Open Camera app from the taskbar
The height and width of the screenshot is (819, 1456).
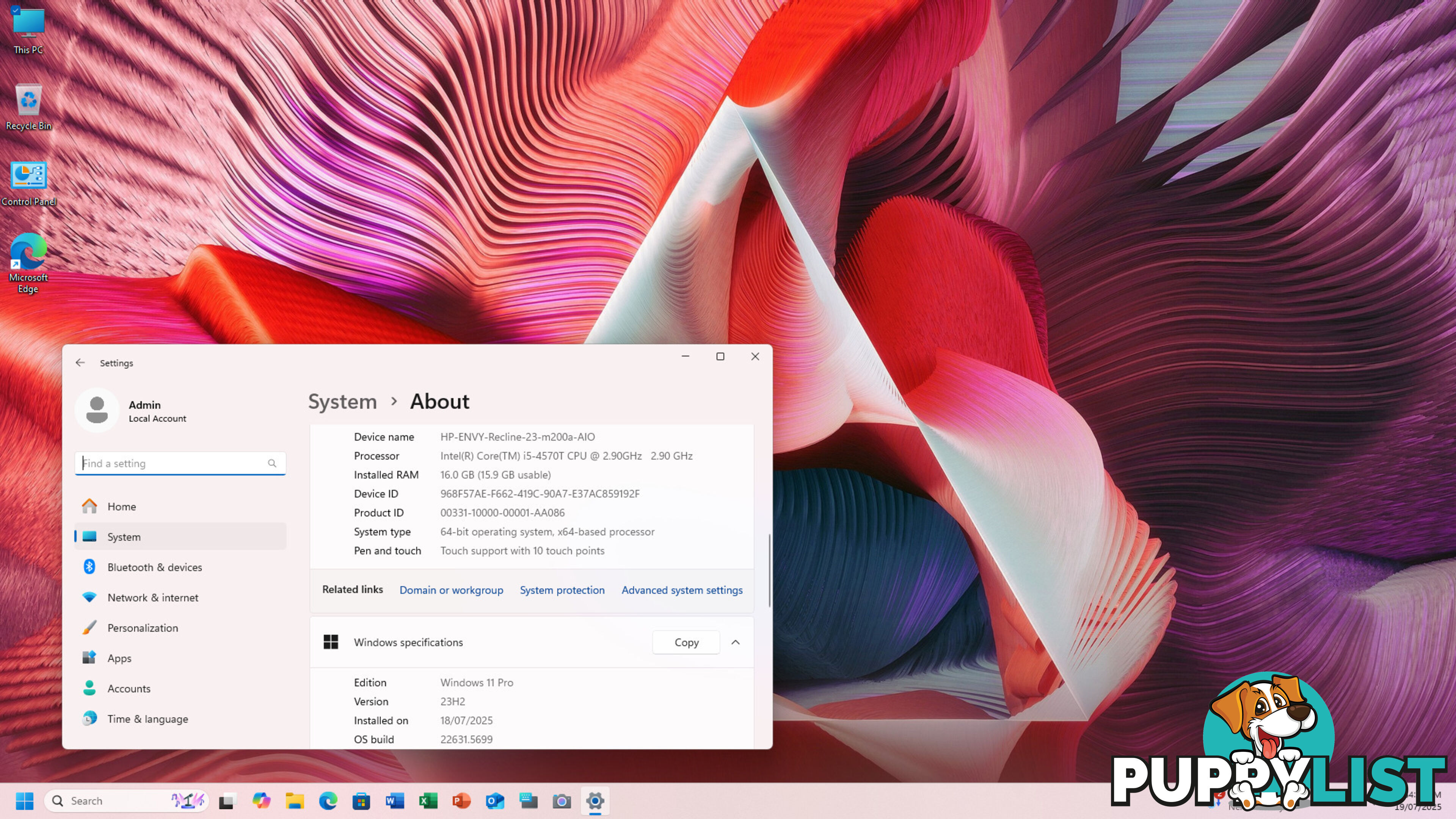(561, 801)
